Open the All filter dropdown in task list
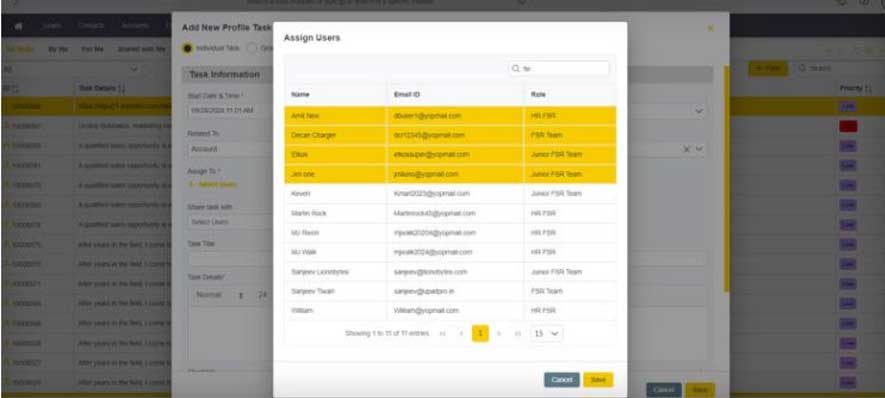This screenshot has height=398, width=885. click(x=71, y=69)
